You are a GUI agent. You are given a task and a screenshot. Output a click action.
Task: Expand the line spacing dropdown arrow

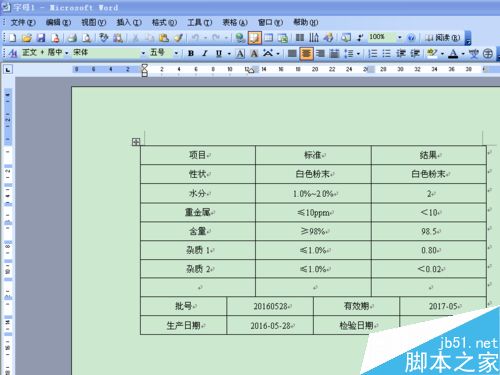pyautogui.click(x=358, y=53)
